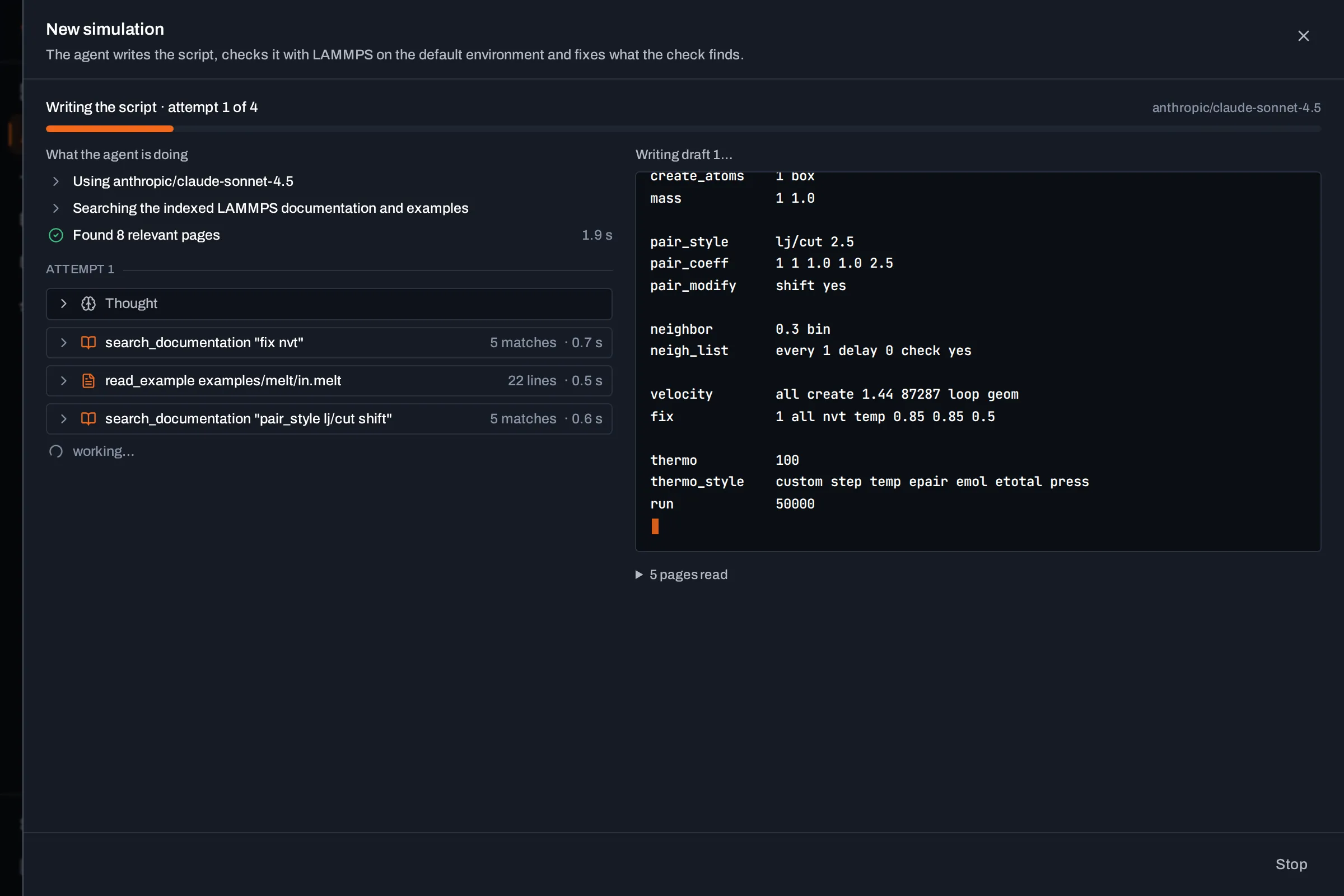Expand the Thought row chevron

coord(64,304)
